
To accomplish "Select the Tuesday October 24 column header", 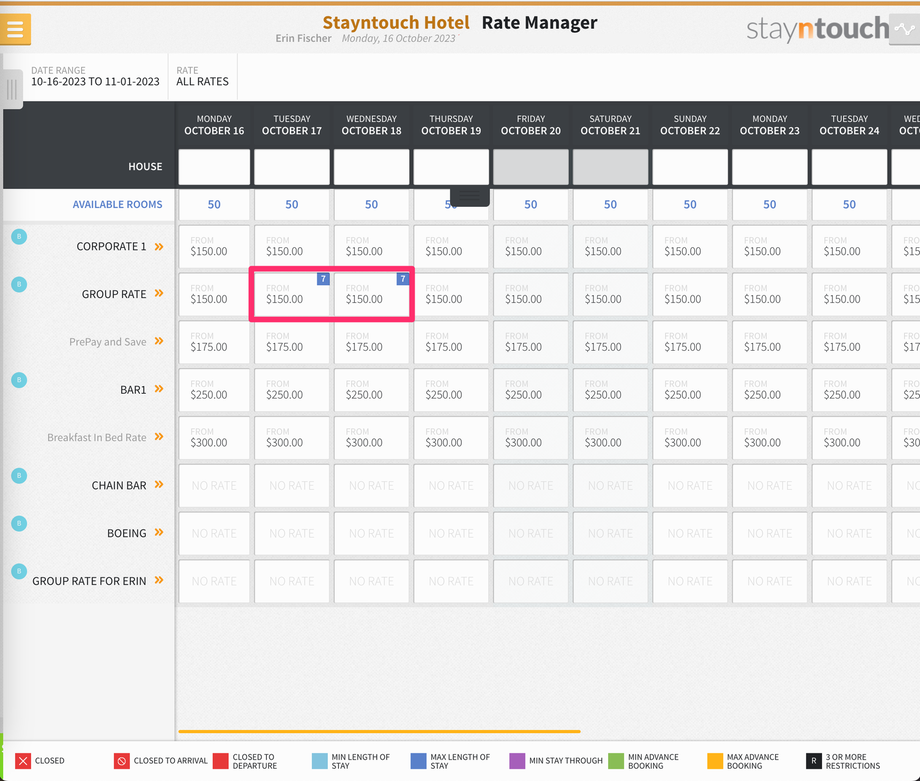I will coord(849,125).
